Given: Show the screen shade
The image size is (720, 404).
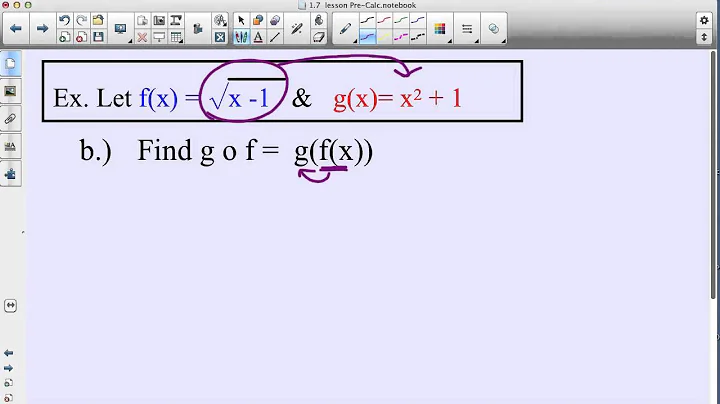Looking at the screenshot, I should [159, 37].
